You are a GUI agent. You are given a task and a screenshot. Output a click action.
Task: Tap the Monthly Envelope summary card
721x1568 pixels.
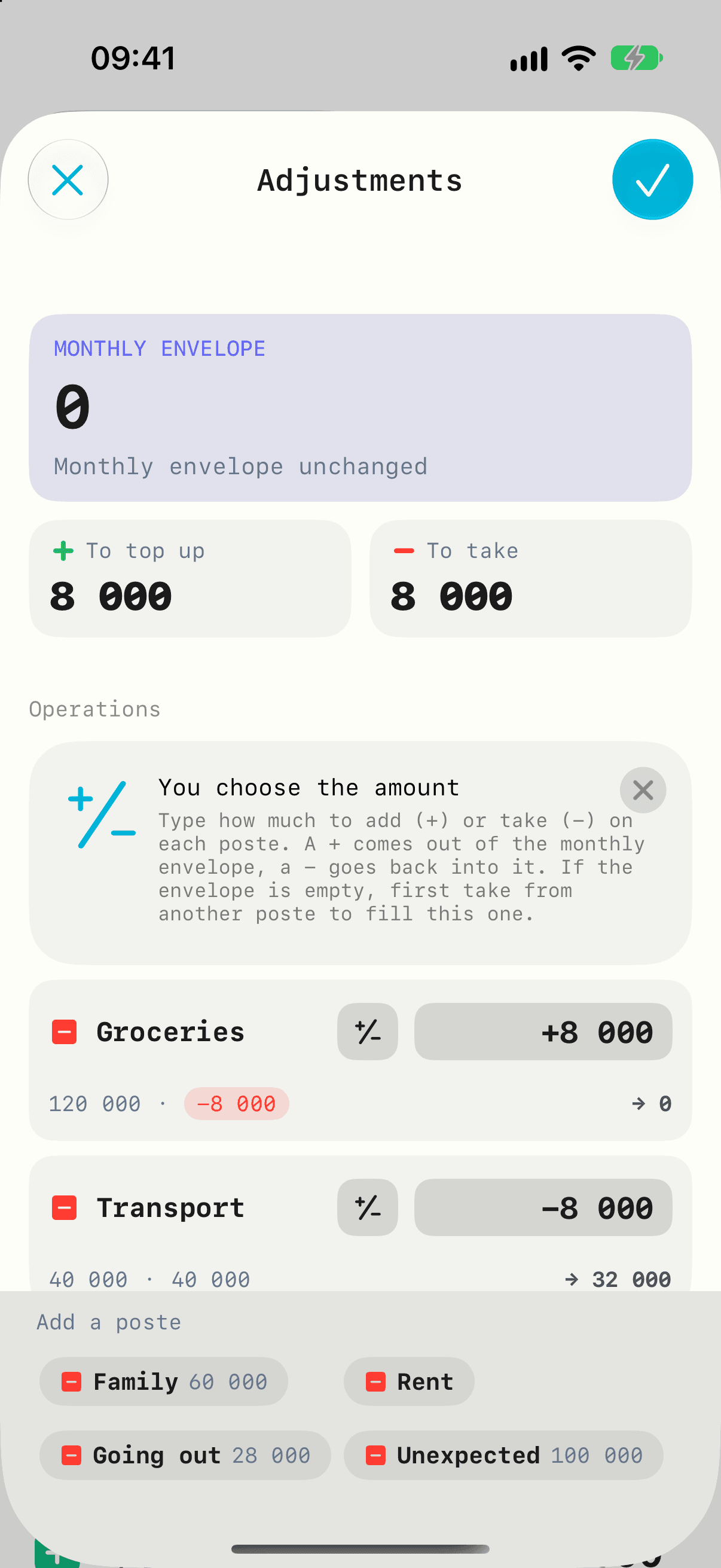pos(360,408)
